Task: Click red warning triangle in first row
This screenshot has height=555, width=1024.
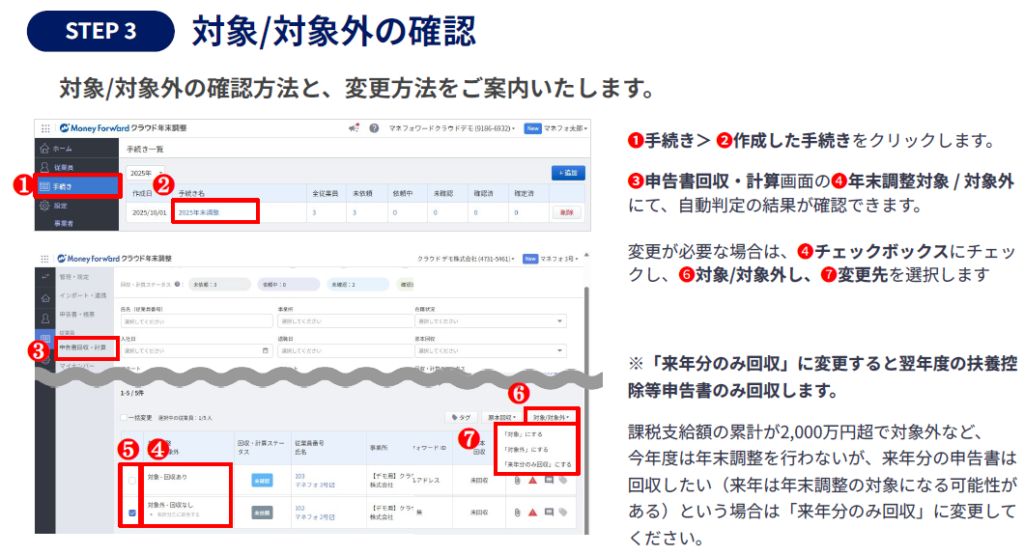Action: pos(533,482)
